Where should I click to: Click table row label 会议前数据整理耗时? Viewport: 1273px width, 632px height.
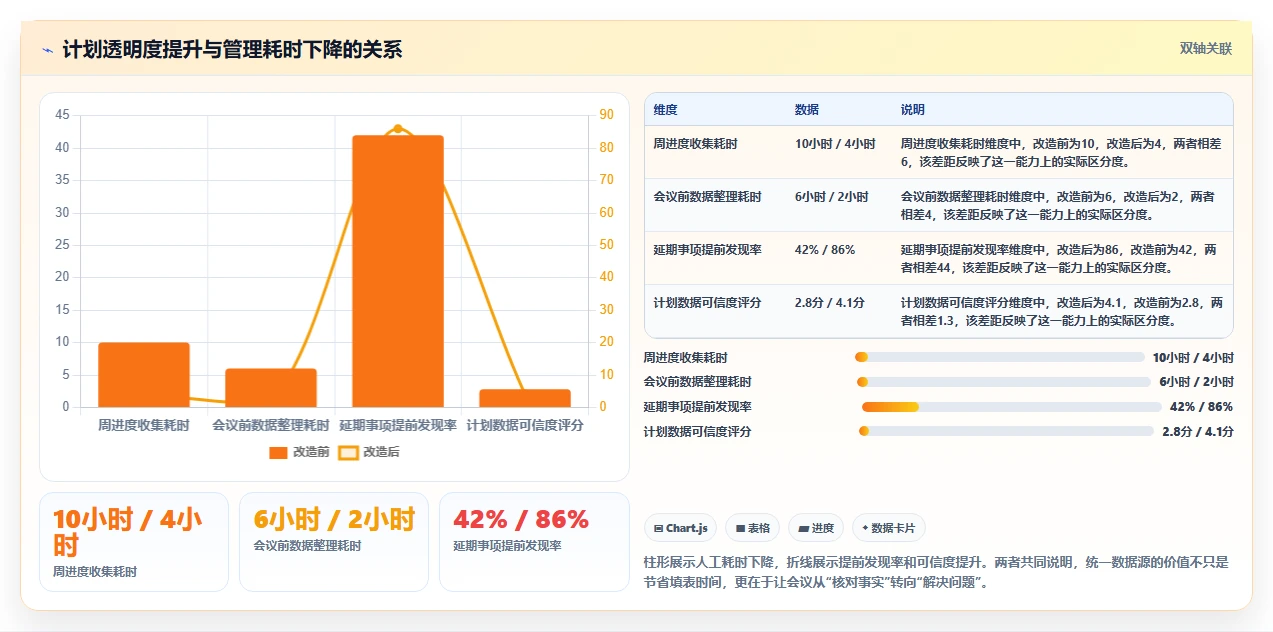707,197
